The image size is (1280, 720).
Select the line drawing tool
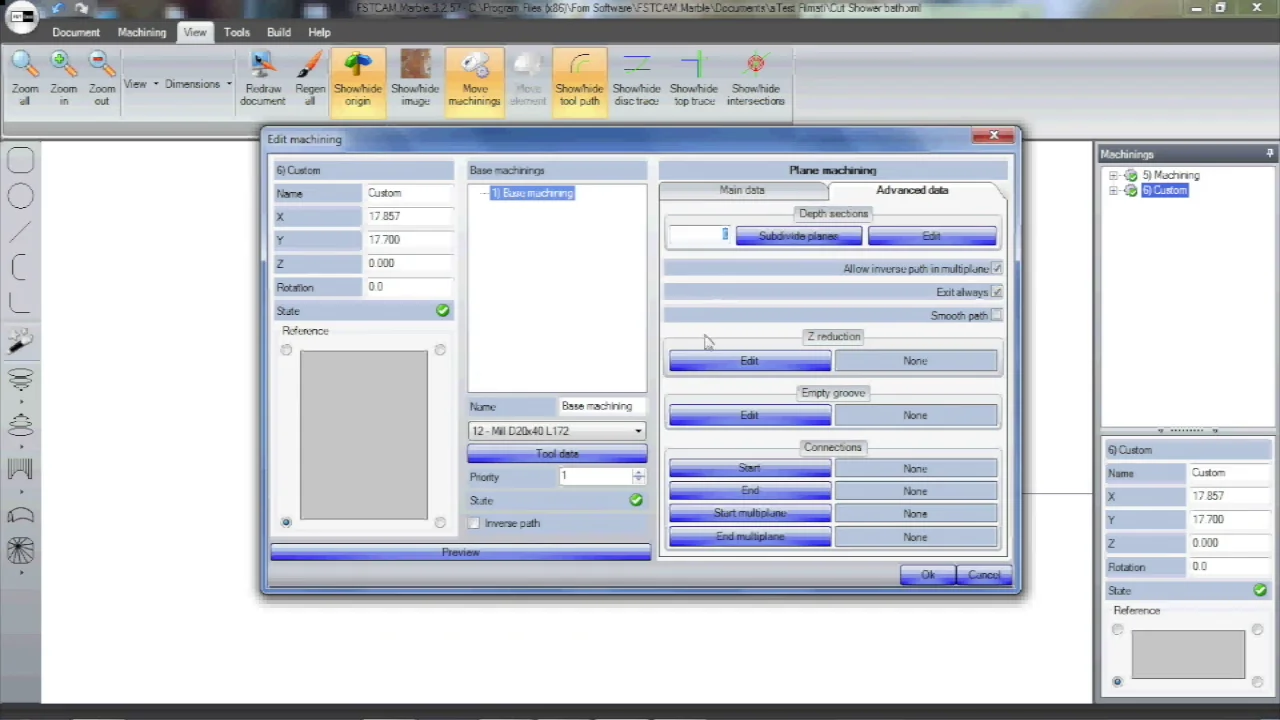(x=20, y=232)
